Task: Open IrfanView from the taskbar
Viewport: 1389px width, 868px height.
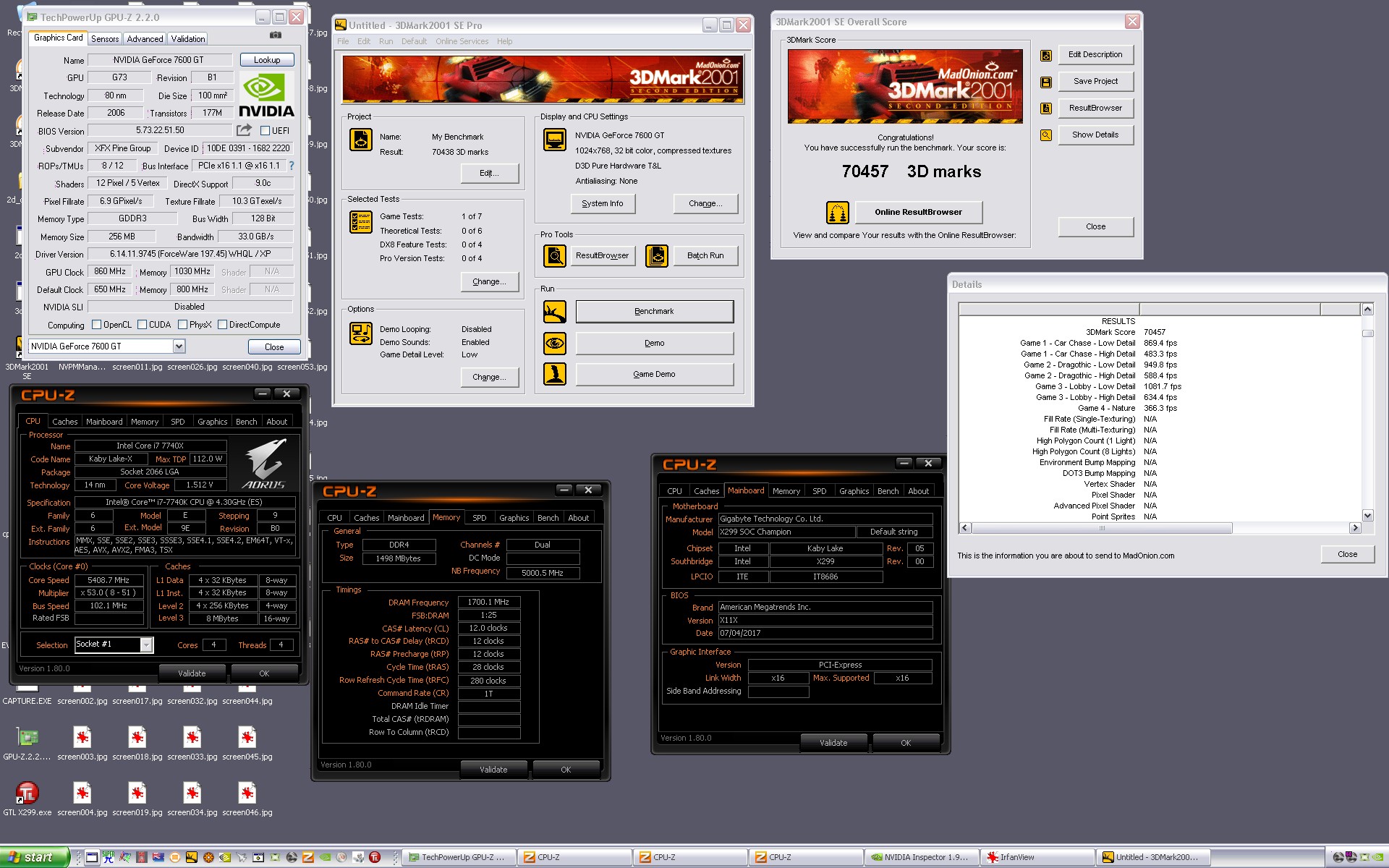Action: (1037, 857)
